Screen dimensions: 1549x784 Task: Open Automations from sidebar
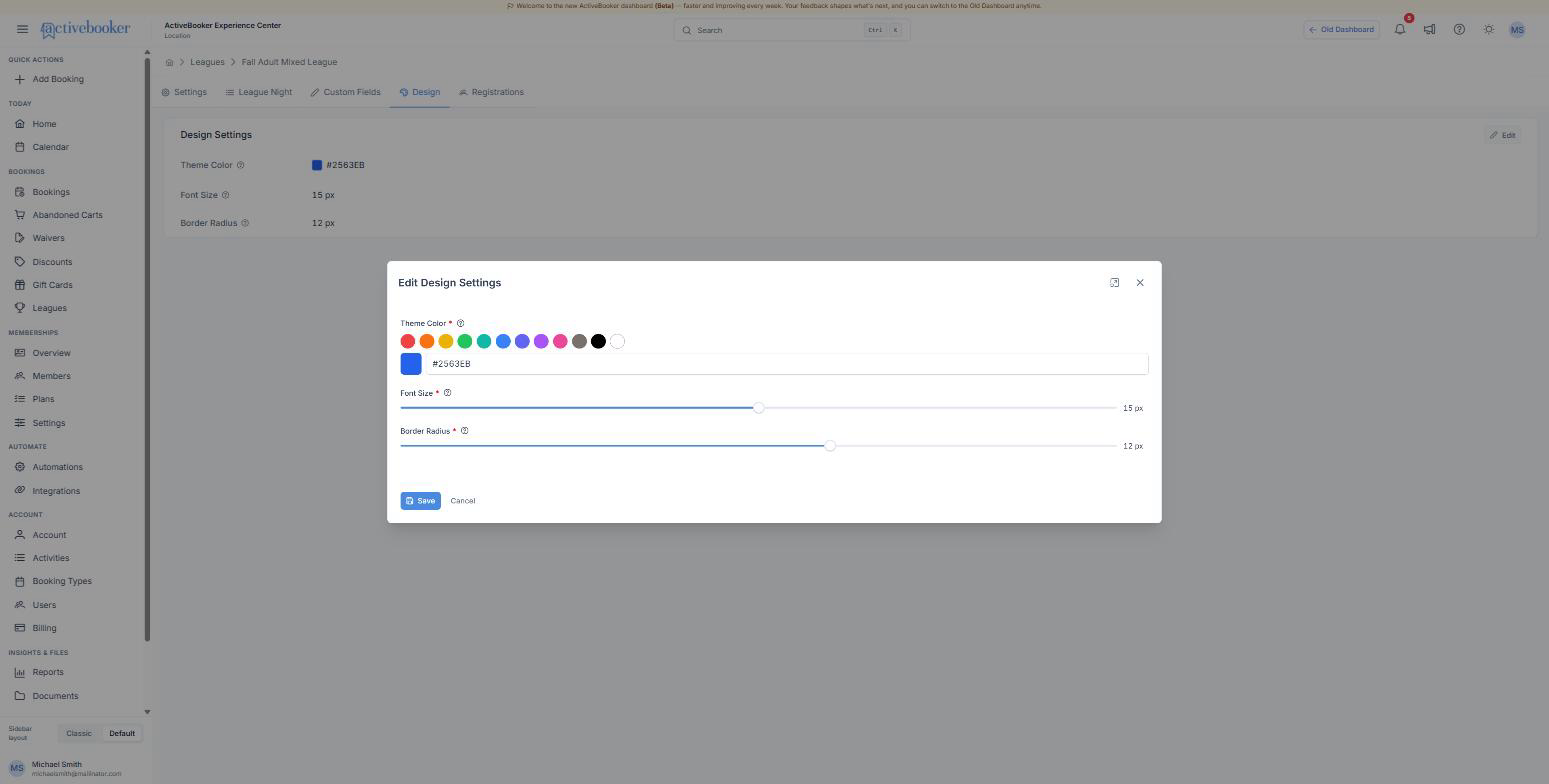(x=57, y=467)
